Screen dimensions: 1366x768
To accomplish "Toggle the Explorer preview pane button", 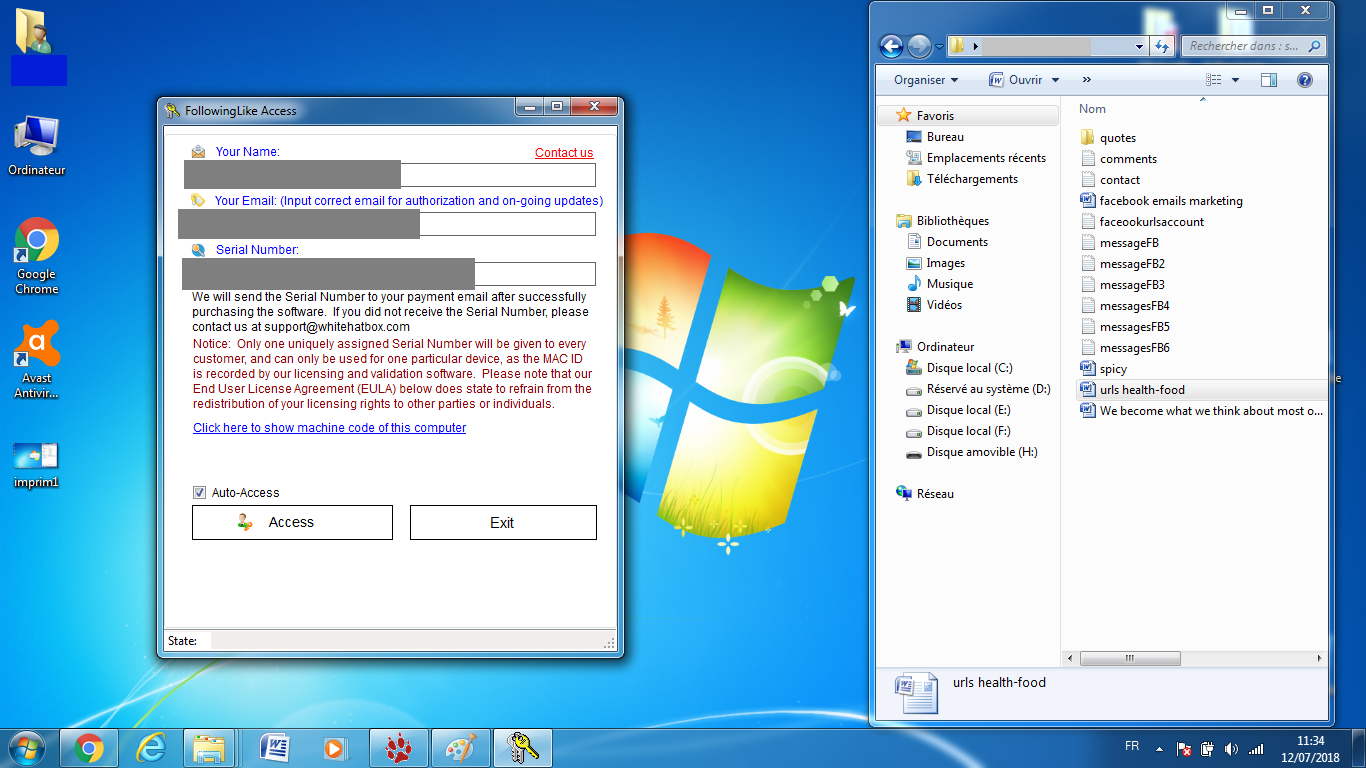I will [x=1268, y=80].
